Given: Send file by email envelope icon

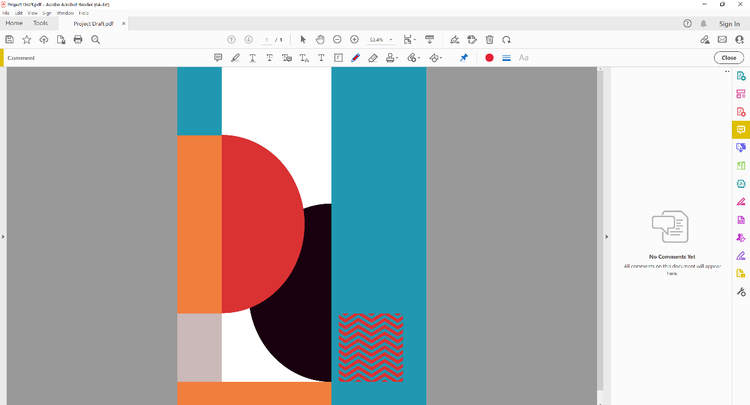Looking at the screenshot, I should [x=722, y=40].
